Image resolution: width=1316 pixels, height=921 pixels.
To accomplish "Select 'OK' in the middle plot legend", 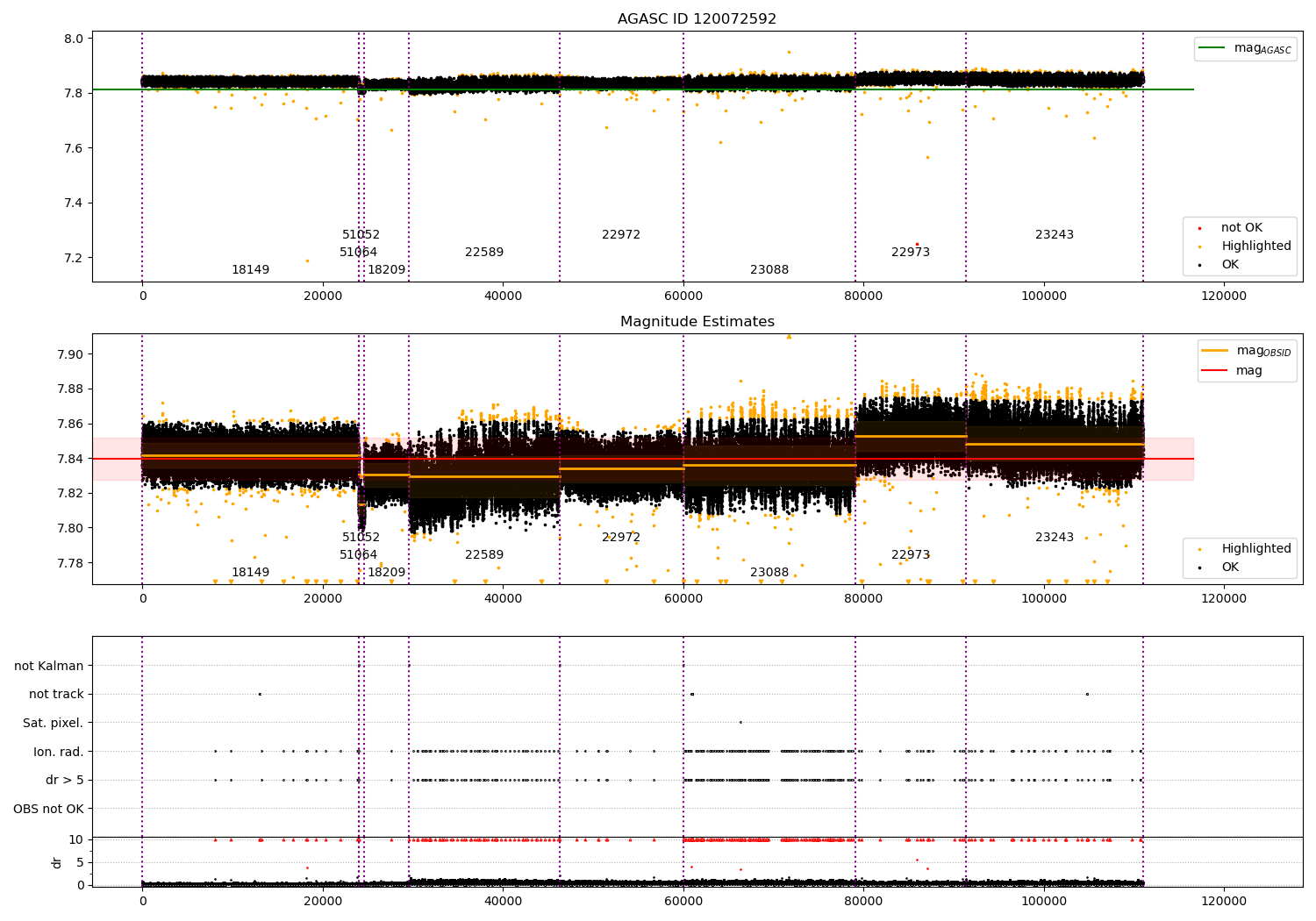I will [x=1230, y=568].
